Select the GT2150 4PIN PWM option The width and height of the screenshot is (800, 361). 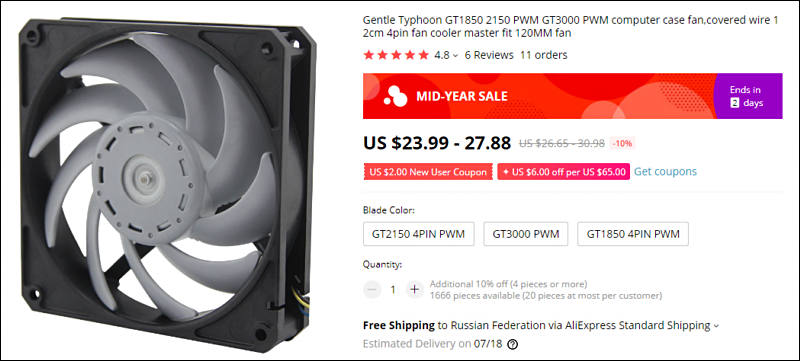coord(418,234)
